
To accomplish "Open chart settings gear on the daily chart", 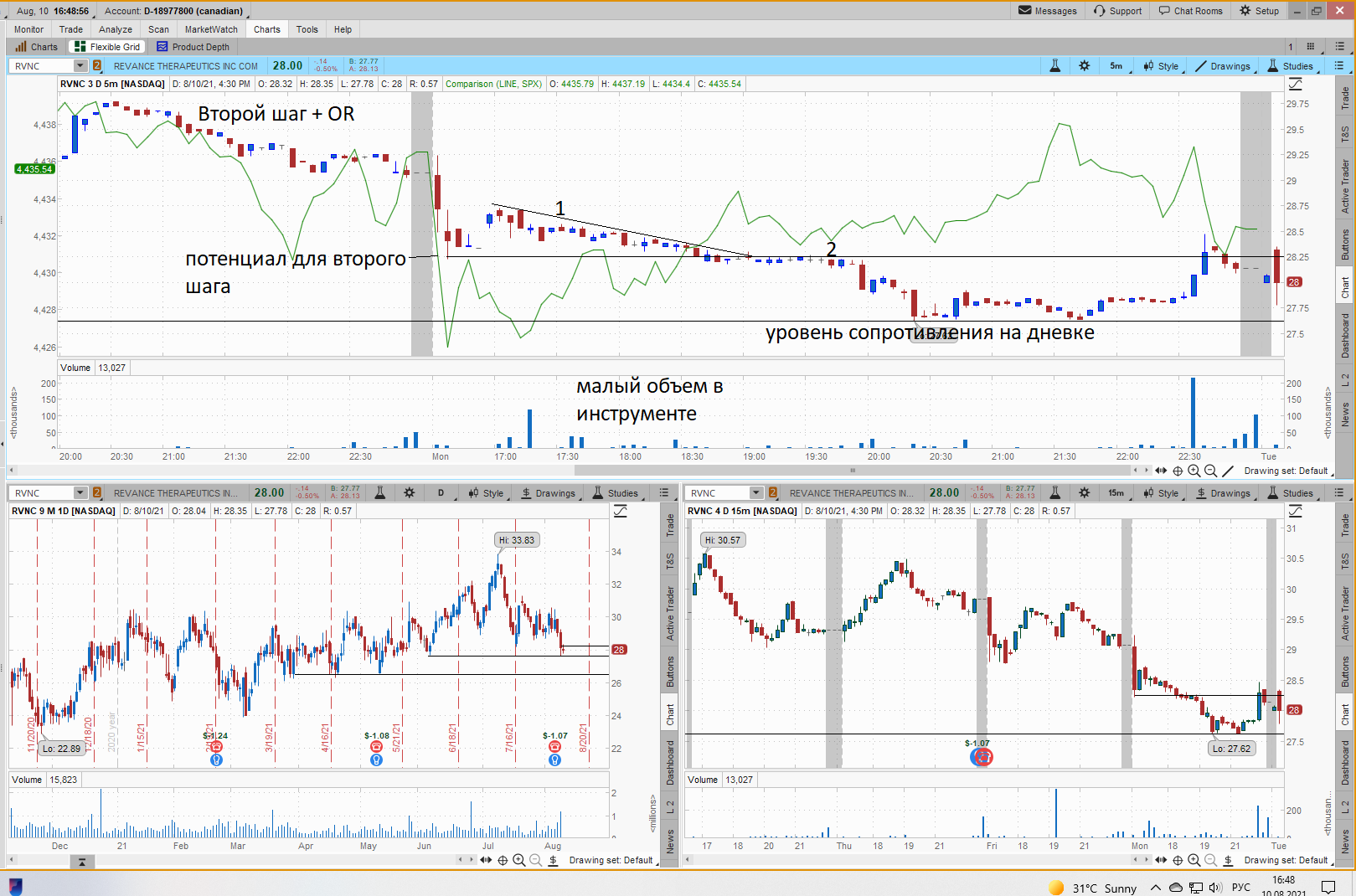I will point(410,493).
